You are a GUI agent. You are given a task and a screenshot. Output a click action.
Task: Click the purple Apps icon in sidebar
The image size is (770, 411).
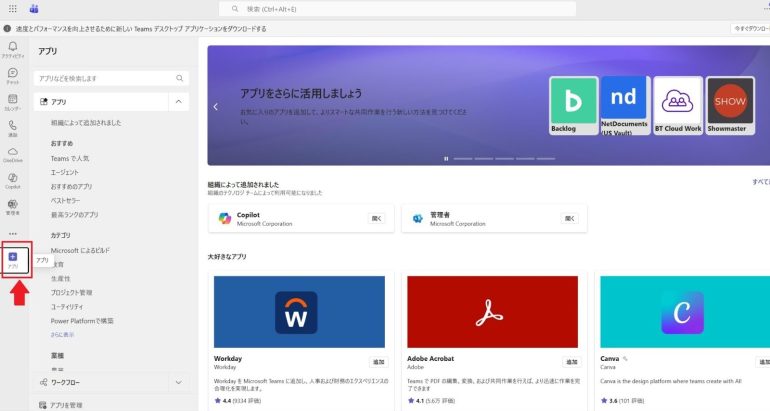(13, 259)
